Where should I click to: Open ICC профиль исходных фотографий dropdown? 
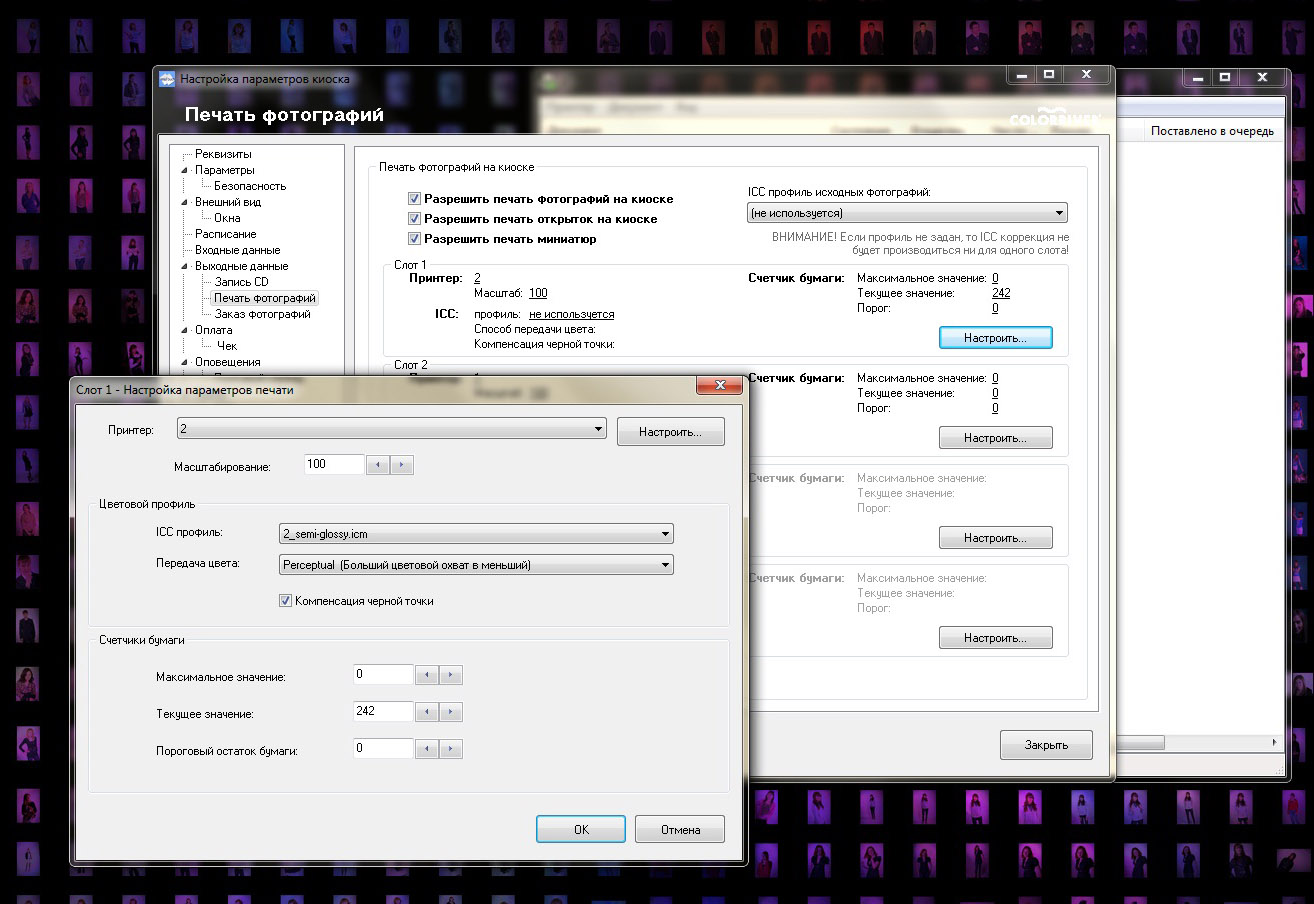[x=1059, y=213]
